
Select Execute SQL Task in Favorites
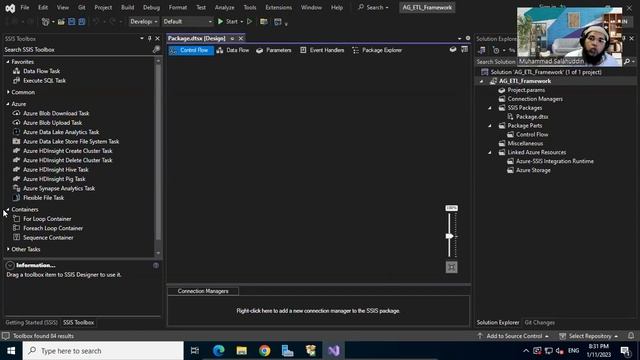pos(44,80)
